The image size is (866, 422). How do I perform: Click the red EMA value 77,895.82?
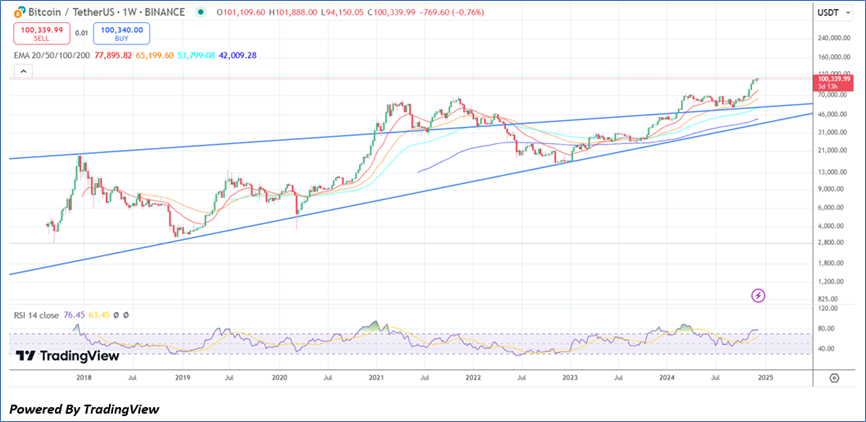click(113, 55)
